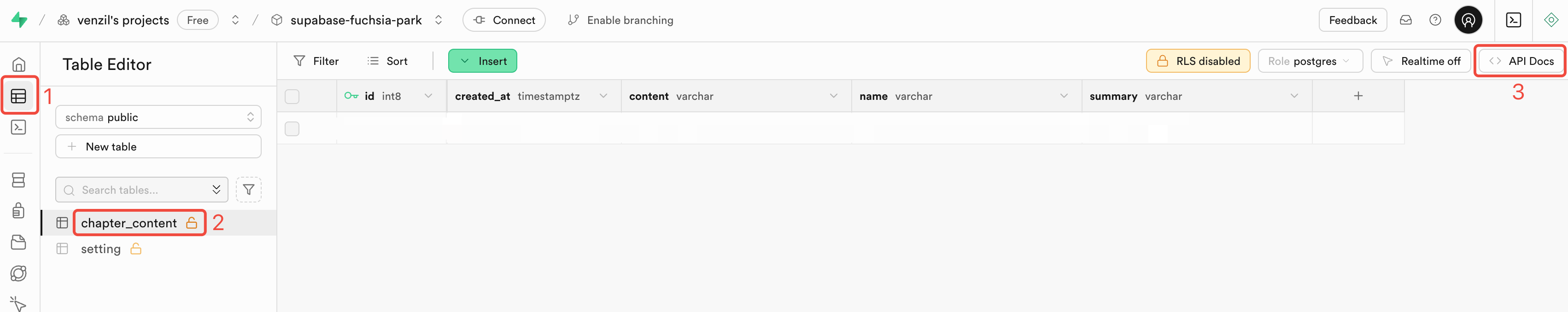
Task: Select the chapter_content table
Action: tap(129, 223)
